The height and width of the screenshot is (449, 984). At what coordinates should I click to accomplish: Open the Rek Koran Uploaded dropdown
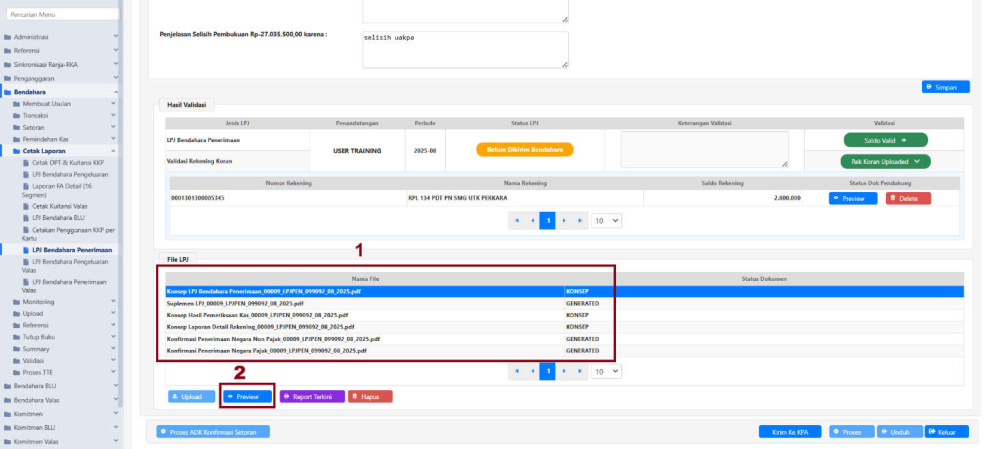[885, 161]
